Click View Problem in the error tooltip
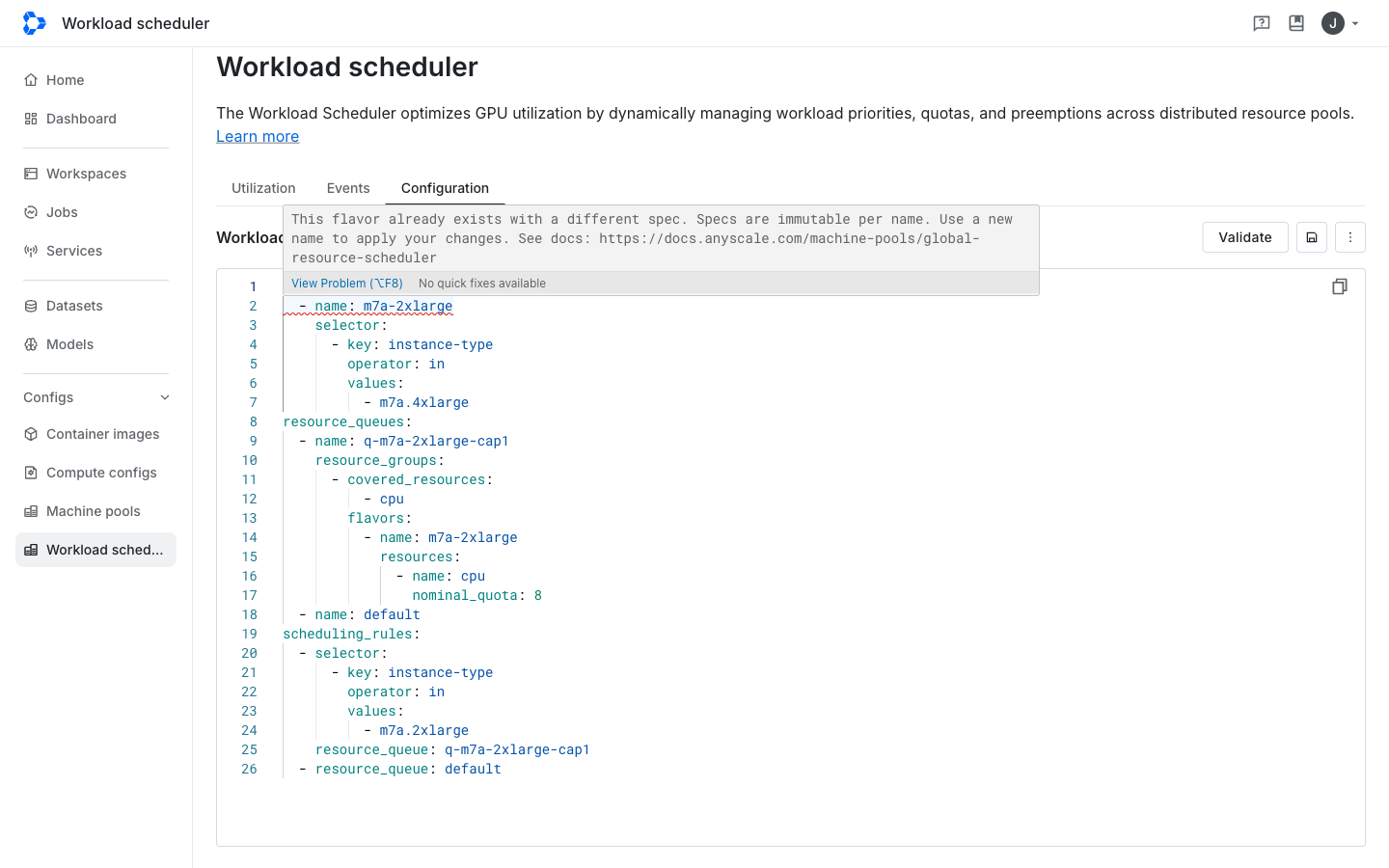This screenshot has height=868, width=1389. click(347, 284)
